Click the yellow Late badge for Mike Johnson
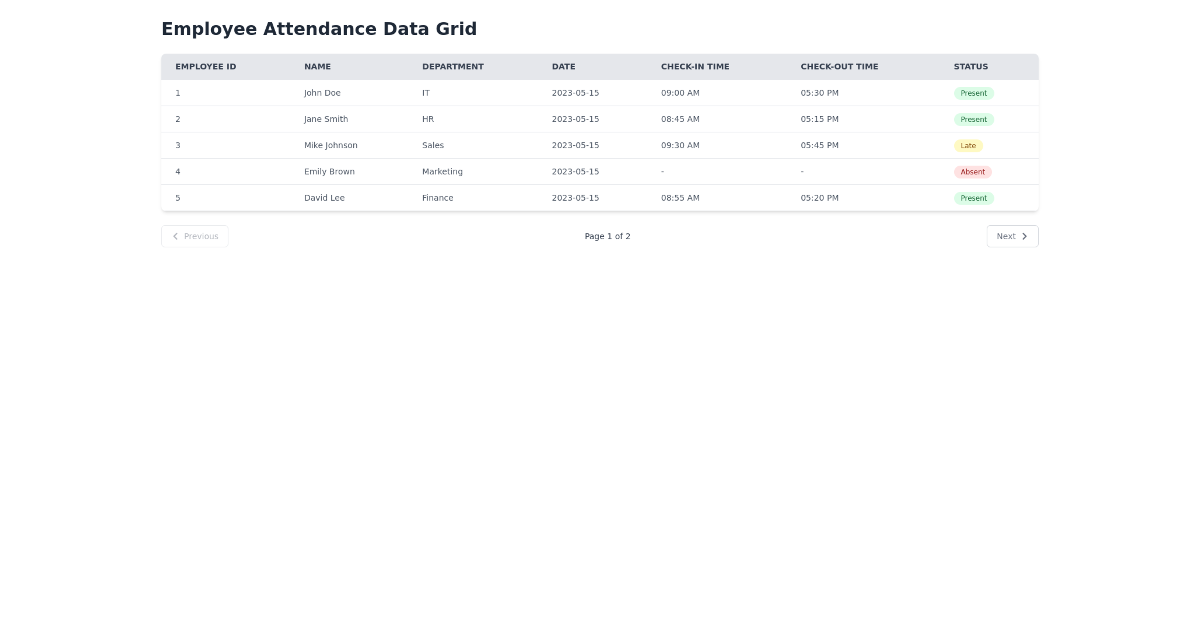 (x=968, y=145)
